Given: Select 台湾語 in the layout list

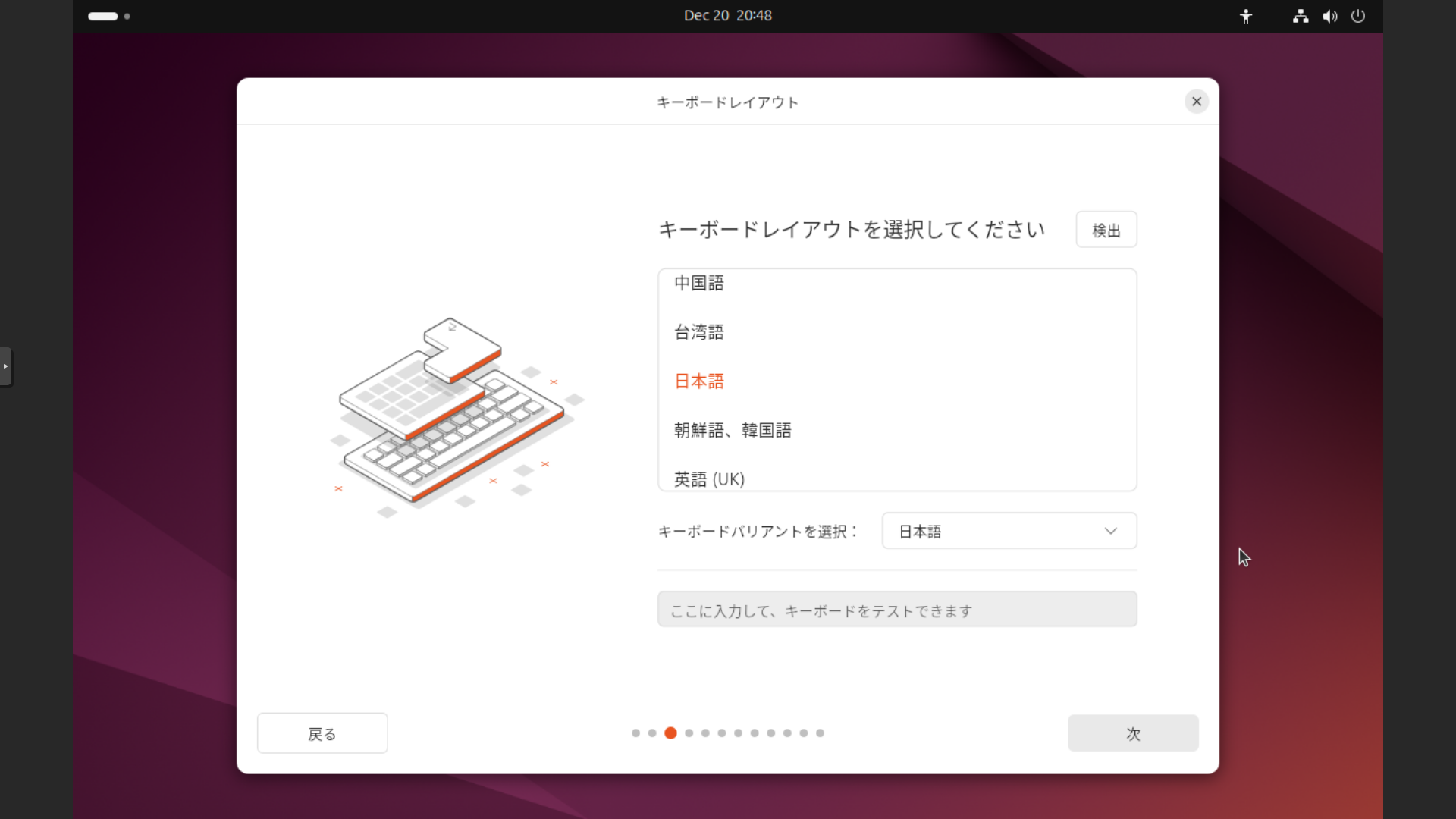Looking at the screenshot, I should click(x=699, y=332).
